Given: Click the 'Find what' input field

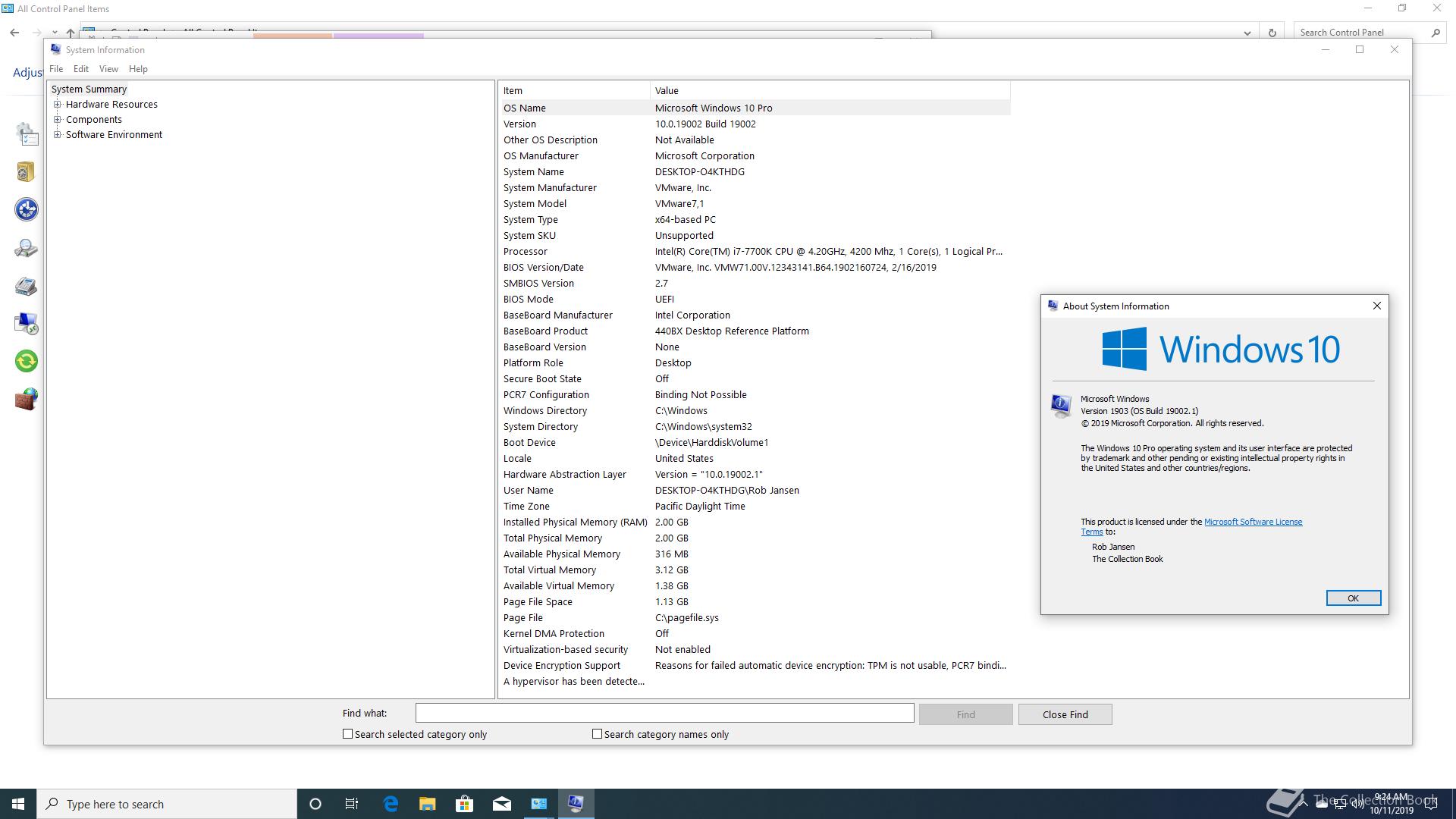Looking at the screenshot, I should coord(664,714).
